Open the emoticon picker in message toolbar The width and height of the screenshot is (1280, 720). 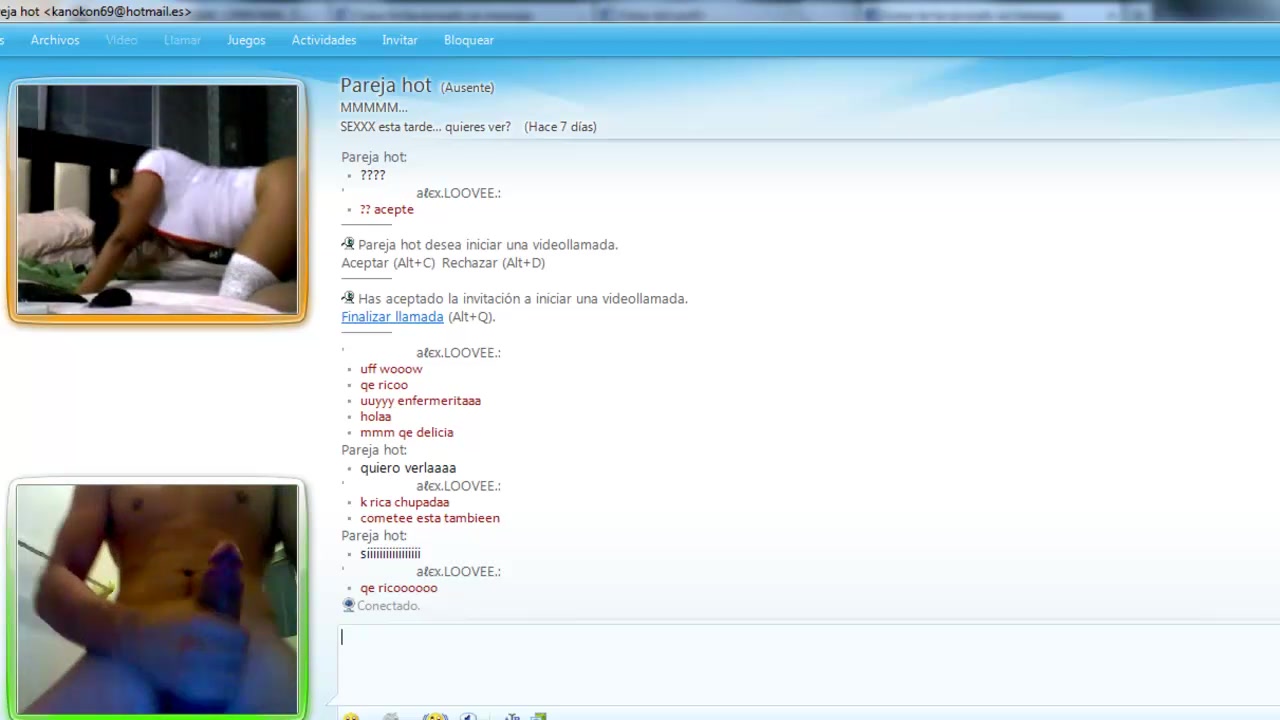(351, 716)
